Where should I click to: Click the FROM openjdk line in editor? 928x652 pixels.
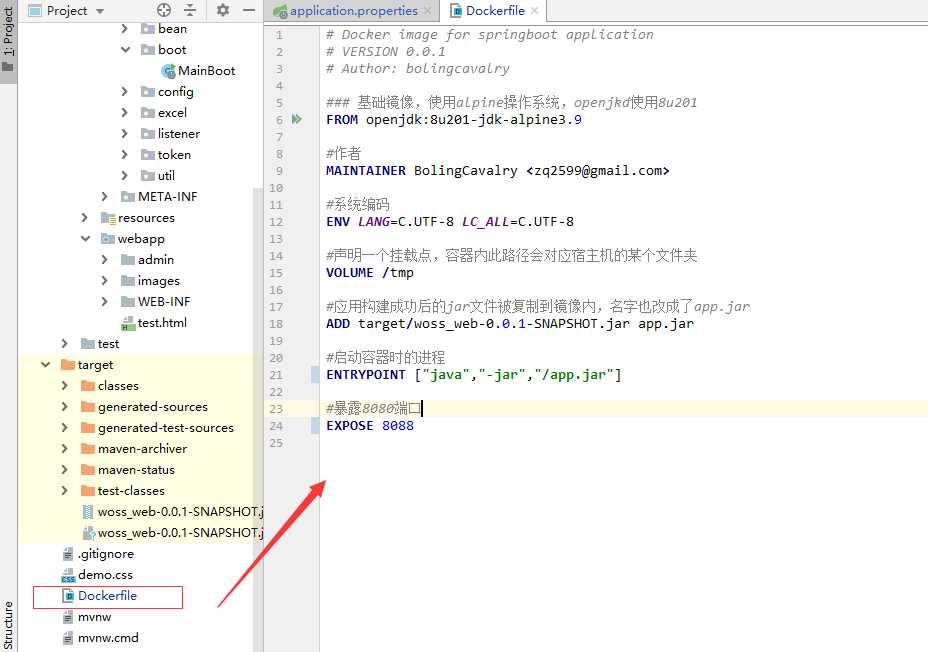click(x=453, y=120)
